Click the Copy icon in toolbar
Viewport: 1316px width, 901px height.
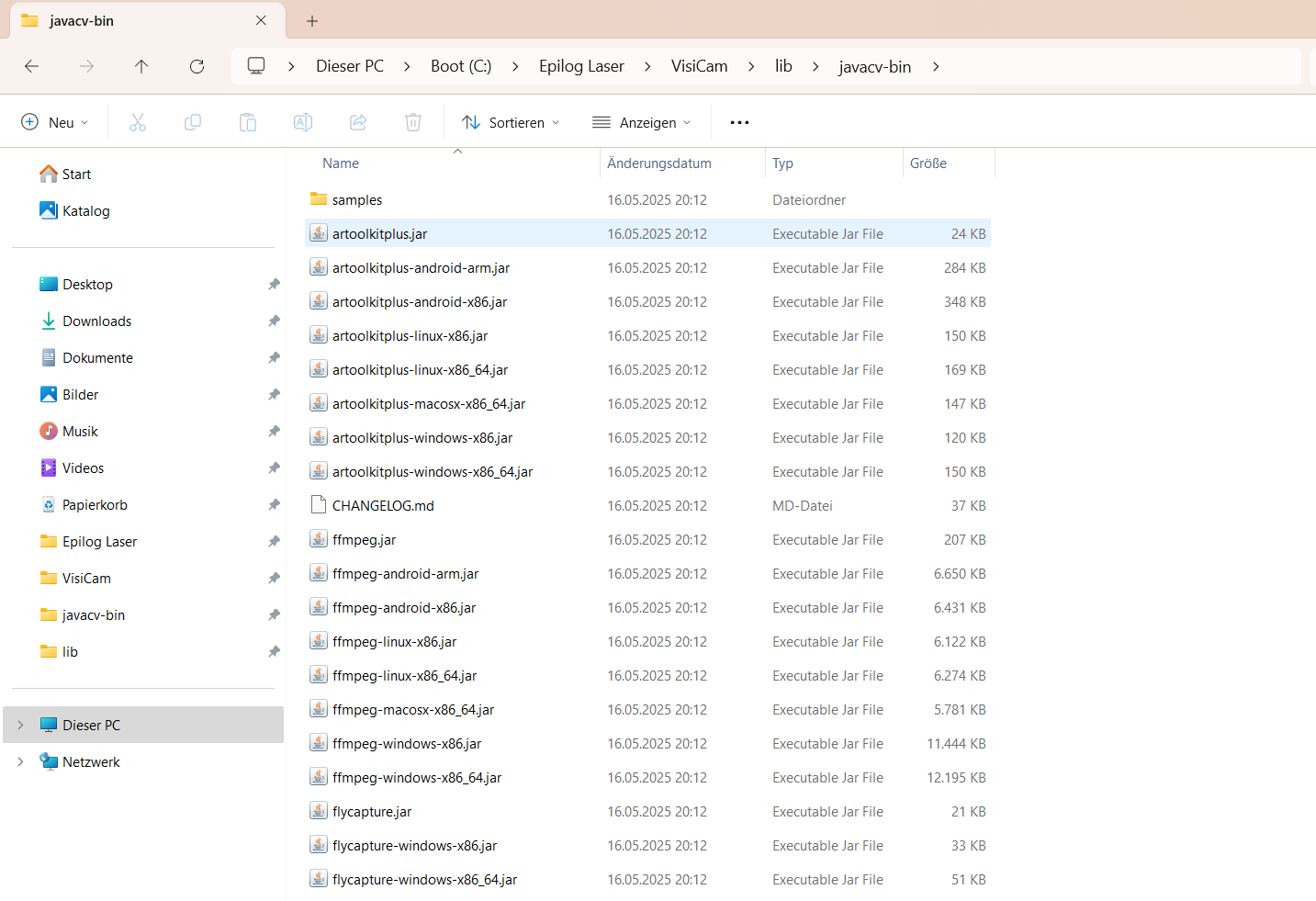point(193,122)
